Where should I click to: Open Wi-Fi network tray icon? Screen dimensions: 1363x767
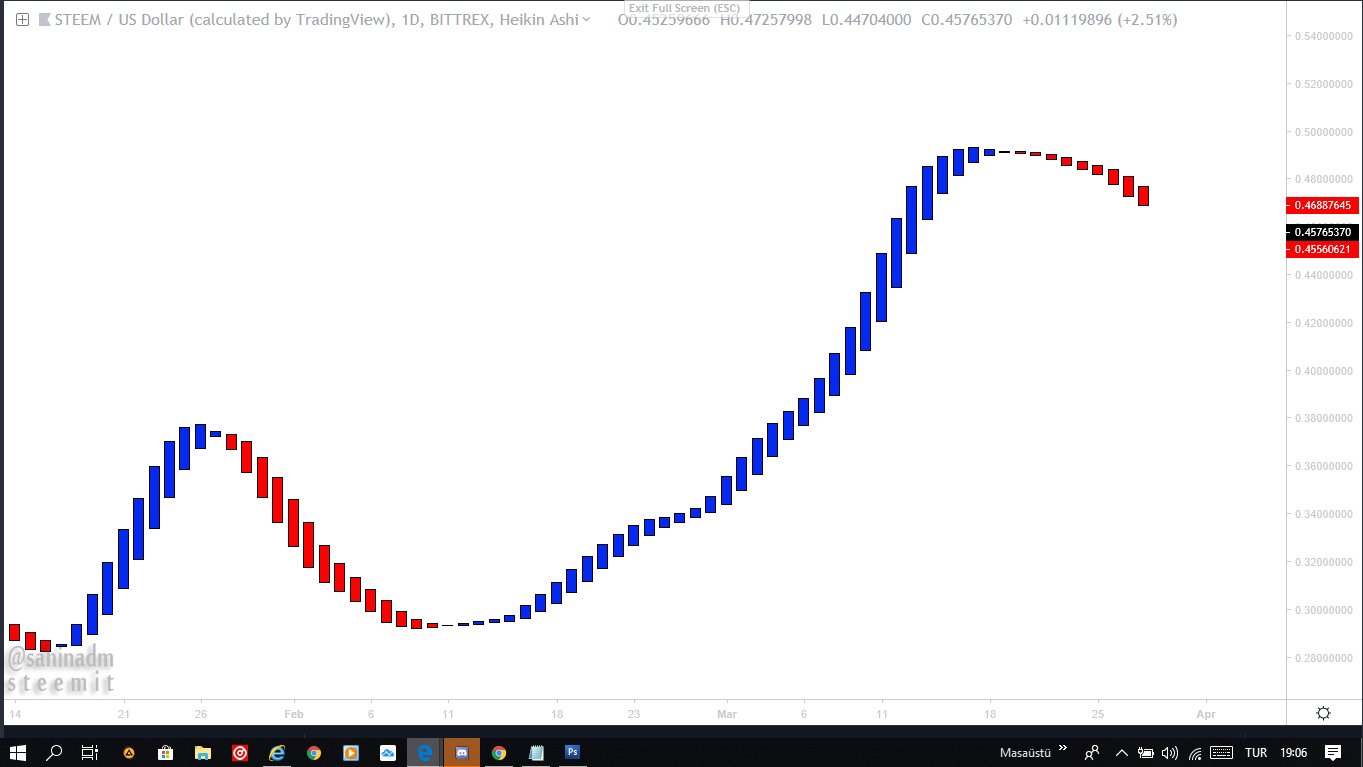tap(1194, 753)
